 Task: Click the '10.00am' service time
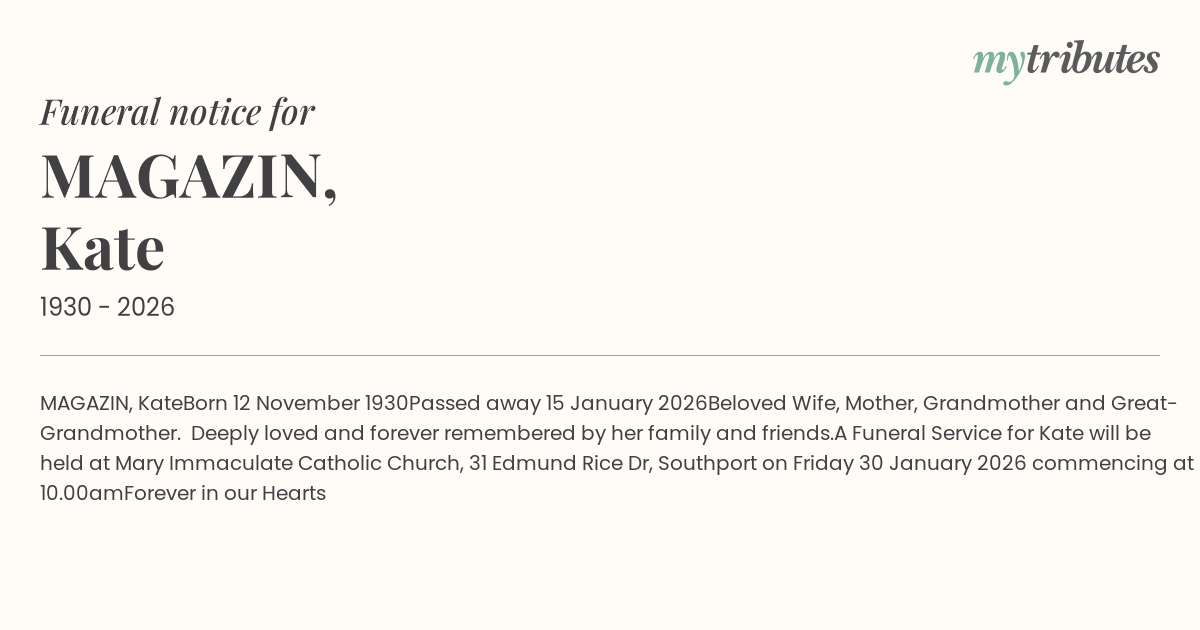(x=81, y=494)
